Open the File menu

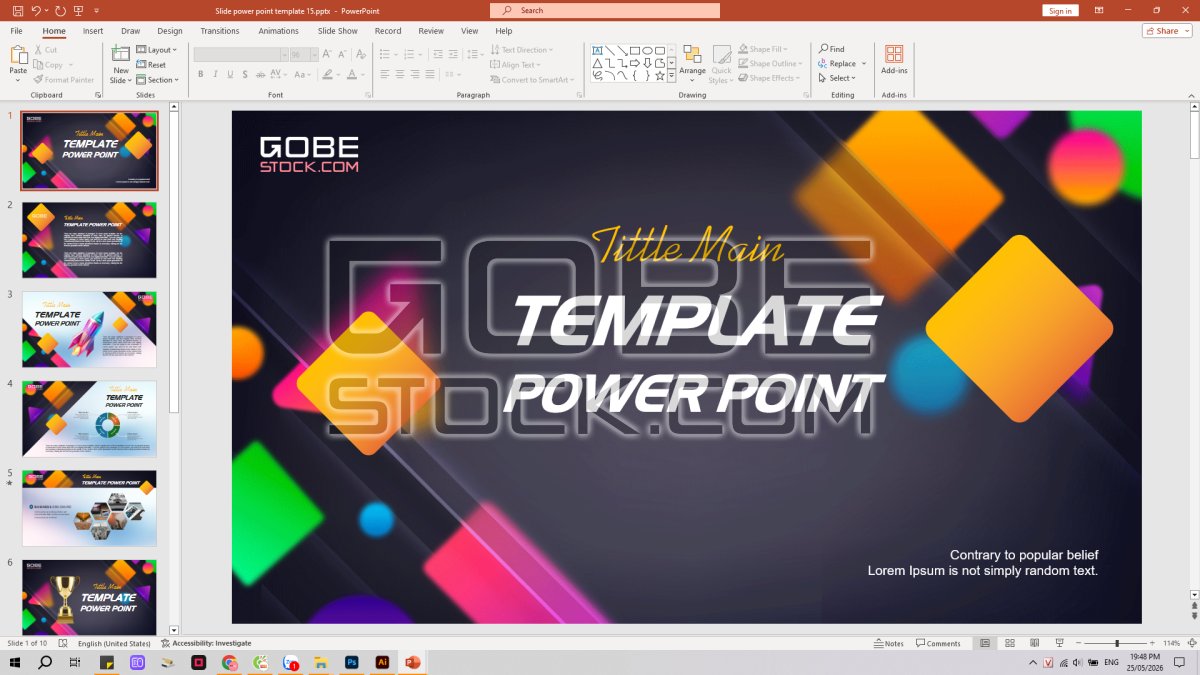tap(17, 31)
